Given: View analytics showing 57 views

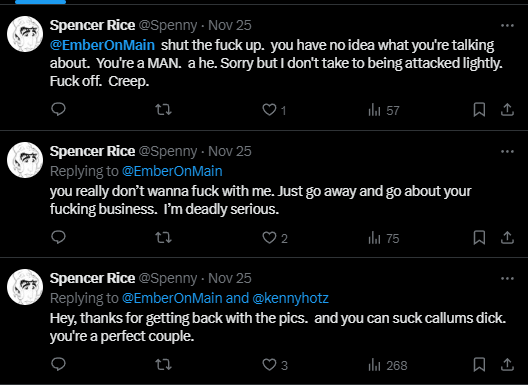Looking at the screenshot, I should click(384, 110).
